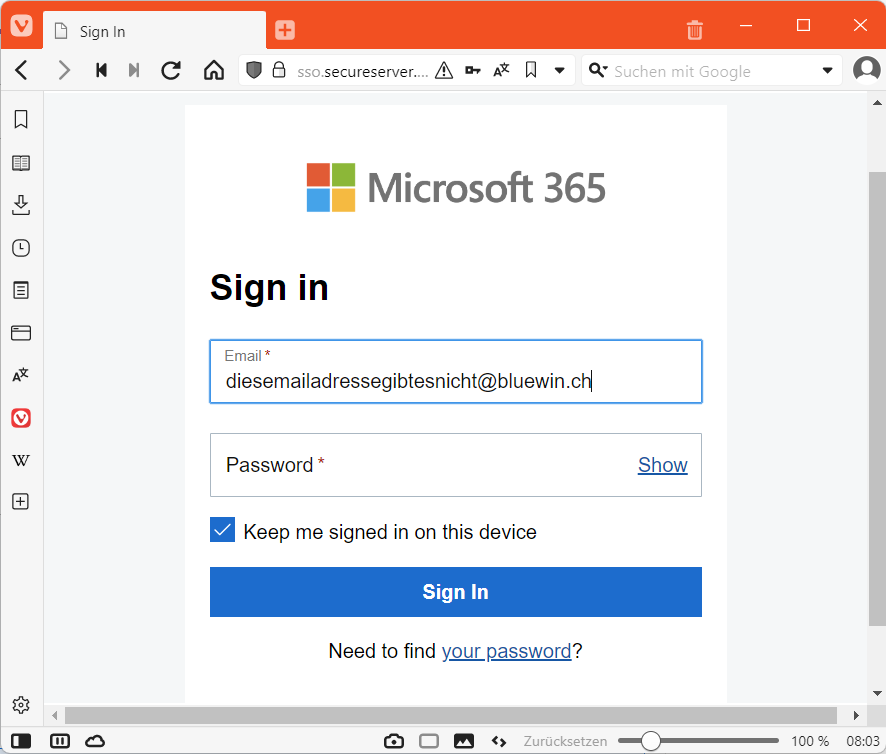886x754 pixels.
Task: Expand the address bar dropdown arrow
Action: (559, 71)
